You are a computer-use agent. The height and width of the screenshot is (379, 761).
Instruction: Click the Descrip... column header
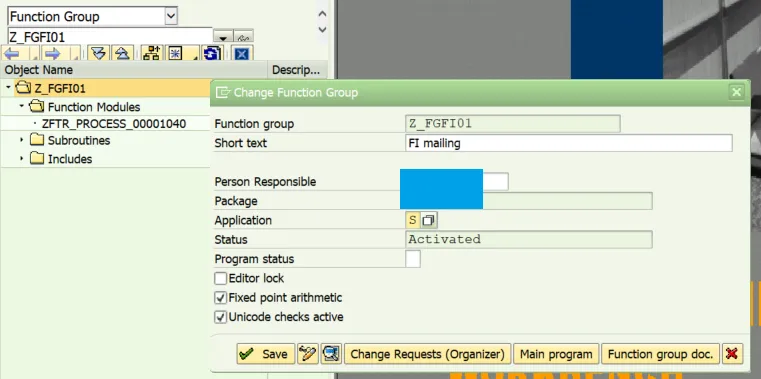pyautogui.click(x=297, y=70)
